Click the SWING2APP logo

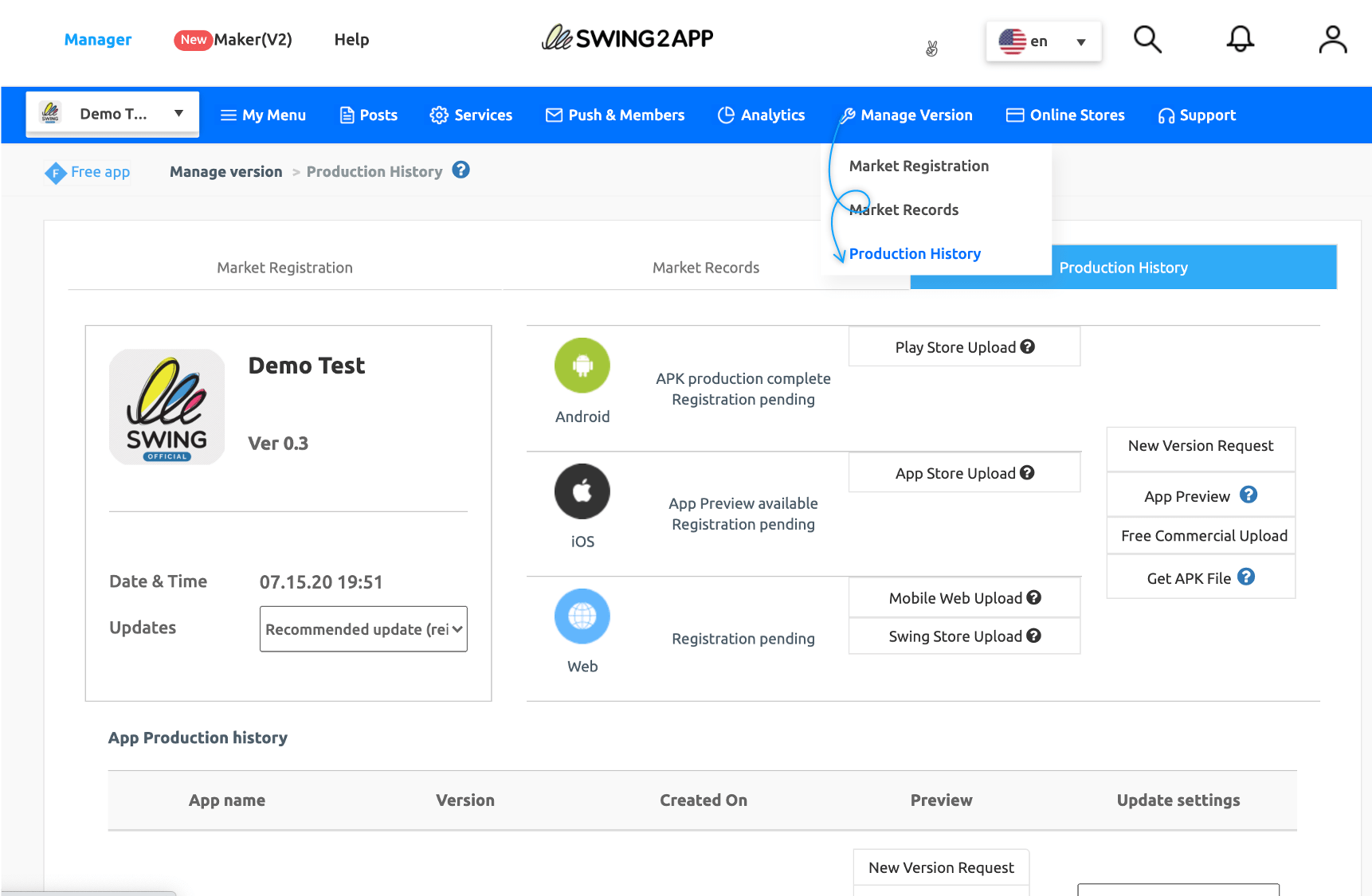coord(628,38)
